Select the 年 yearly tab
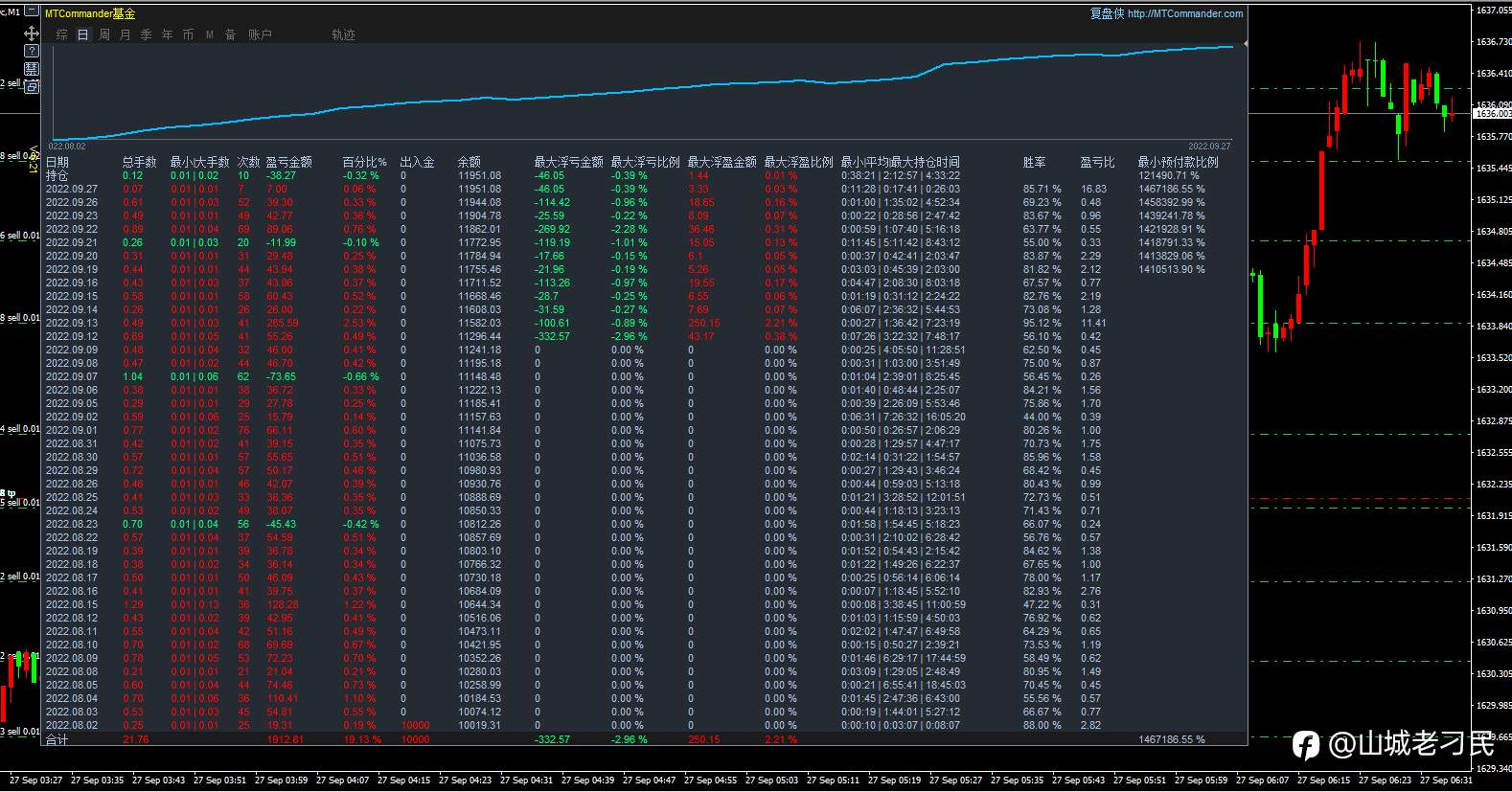Screen dimensions: 1512x792 [x=168, y=34]
